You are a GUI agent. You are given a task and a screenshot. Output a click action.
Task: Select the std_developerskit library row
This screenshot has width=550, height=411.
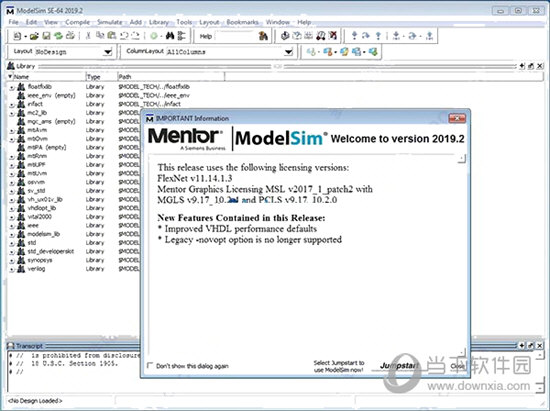[x=51, y=251]
